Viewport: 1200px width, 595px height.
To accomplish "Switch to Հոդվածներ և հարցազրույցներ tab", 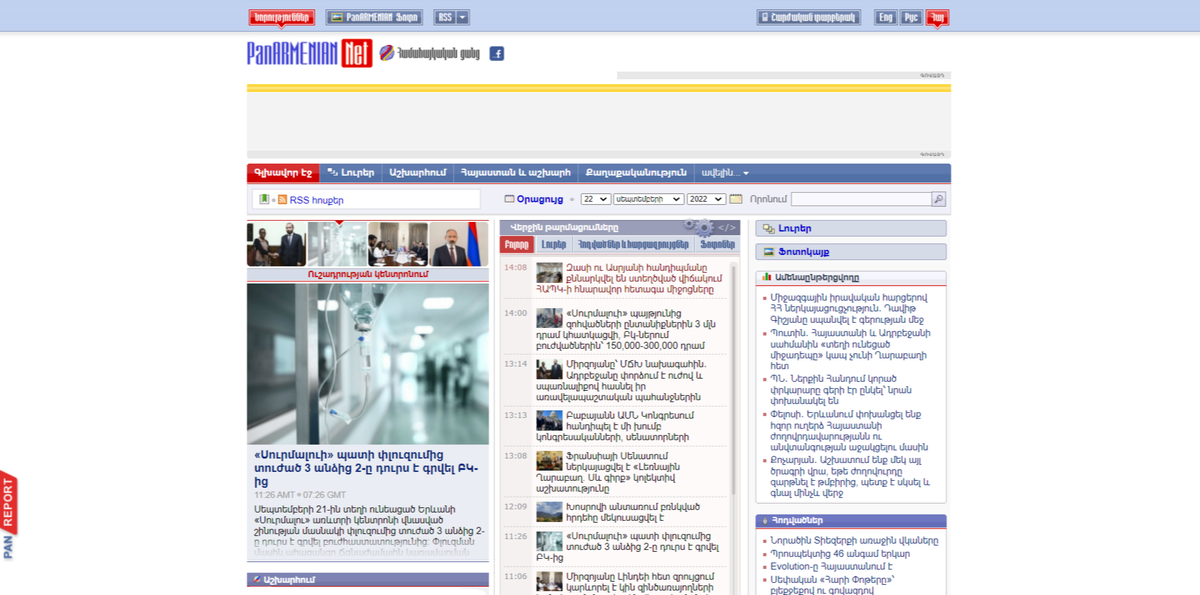I will click(634, 244).
